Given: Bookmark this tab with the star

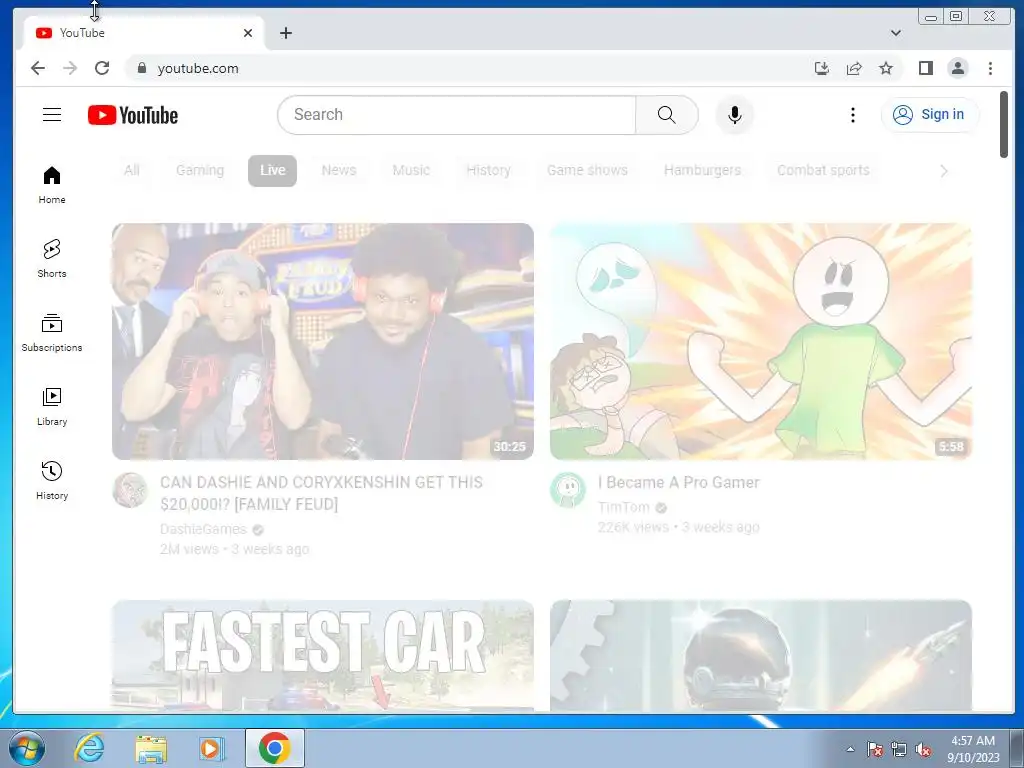Looking at the screenshot, I should click(886, 68).
